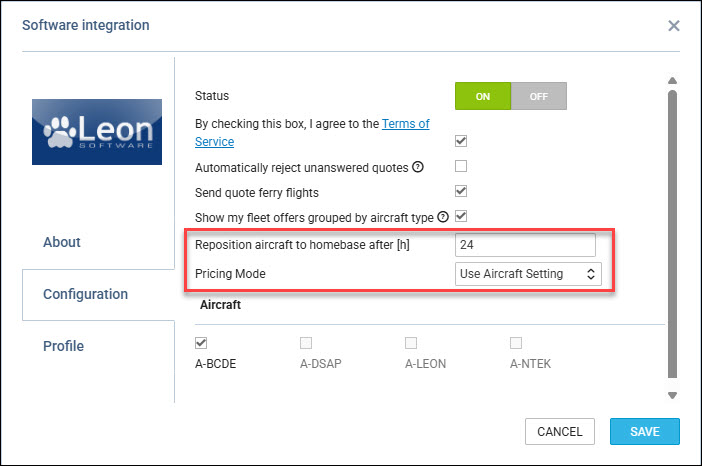
Task: Uncheck the Terms of Service agreement checkbox
Action: click(x=461, y=141)
